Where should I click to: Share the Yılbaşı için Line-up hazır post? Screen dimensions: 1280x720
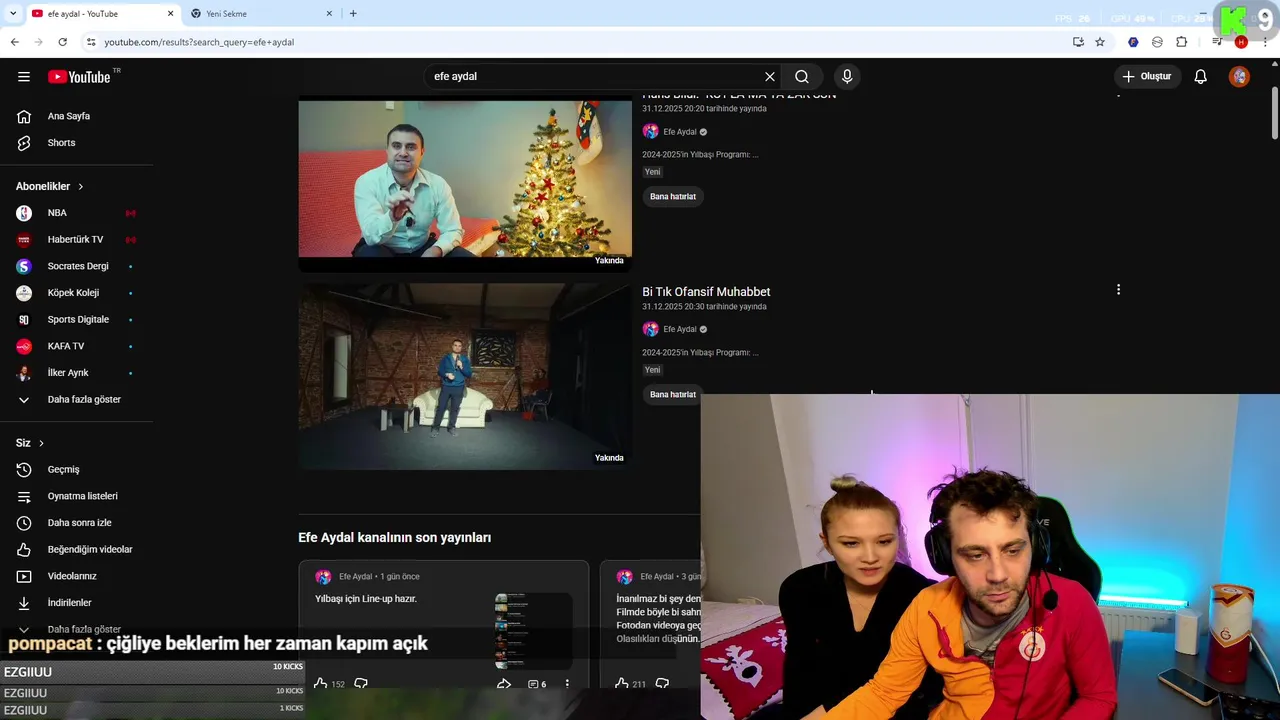(504, 684)
